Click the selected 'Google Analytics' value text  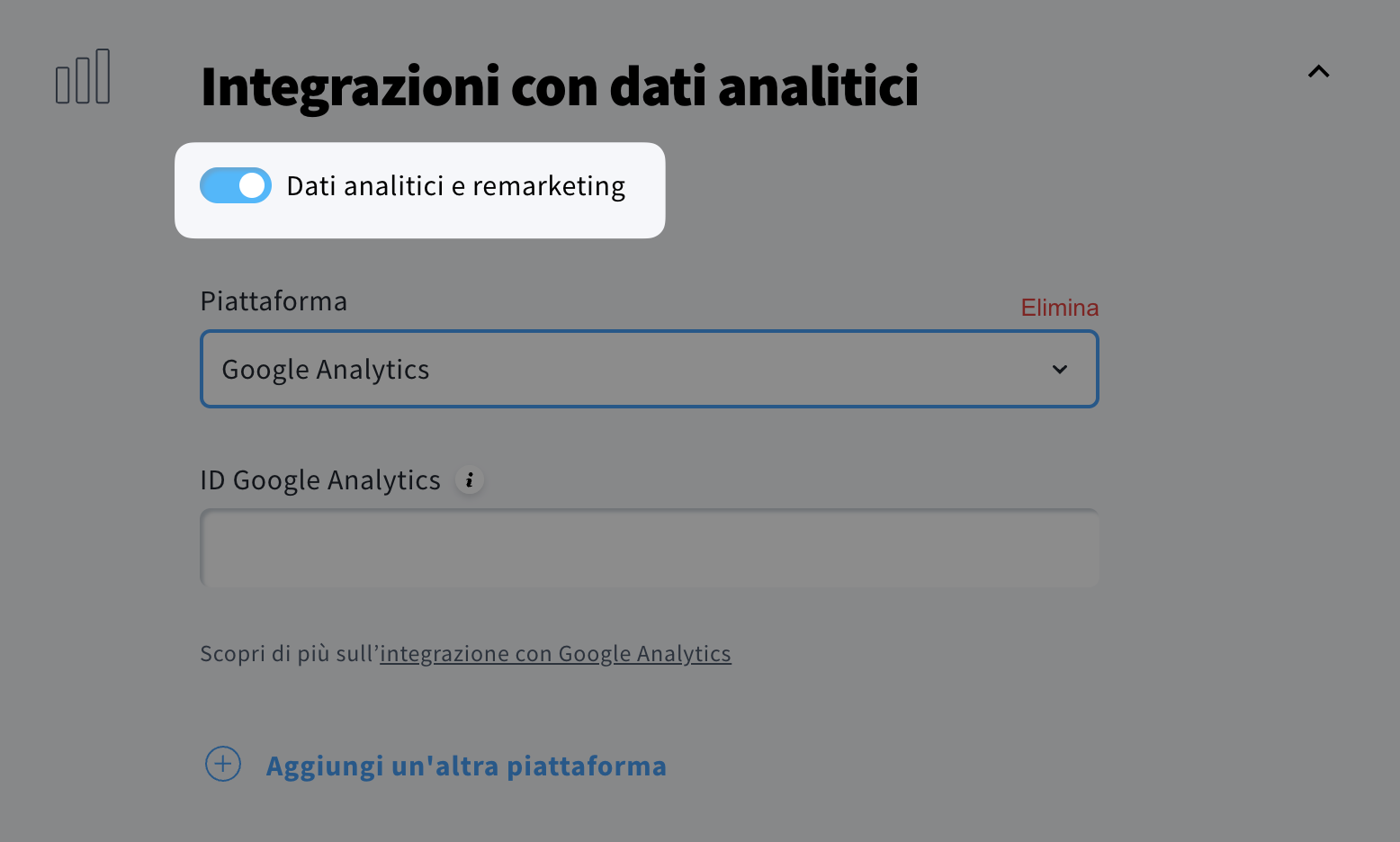[326, 370]
